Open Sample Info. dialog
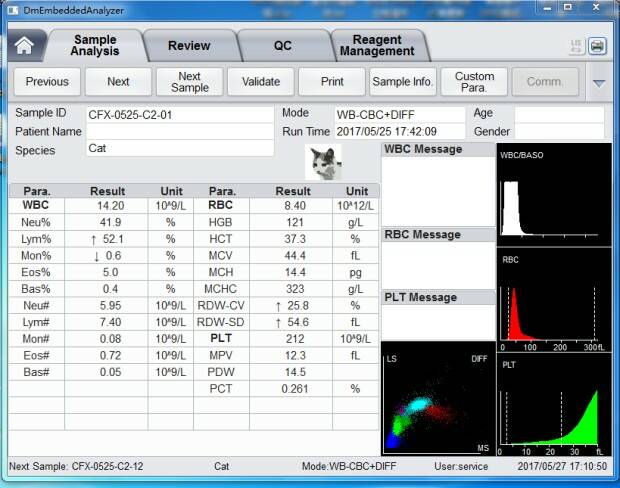The height and width of the screenshot is (488, 620). pos(403,82)
